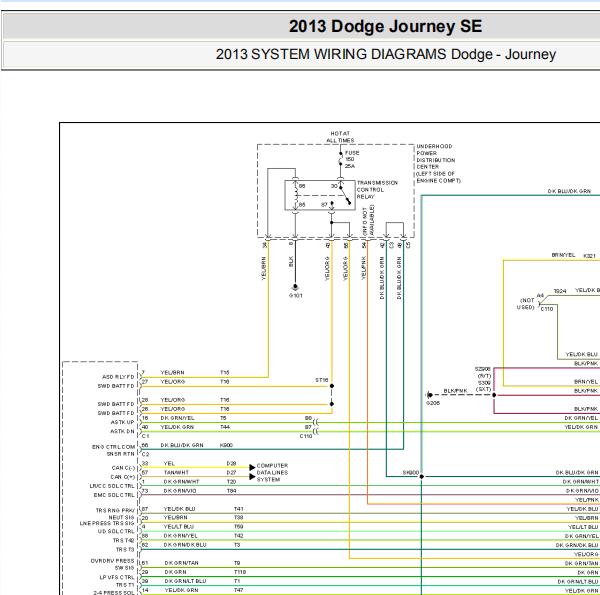The height and width of the screenshot is (595, 600).
Task: Click the vertical 'YEL/BRN' wire label
Action: click(x=264, y=268)
